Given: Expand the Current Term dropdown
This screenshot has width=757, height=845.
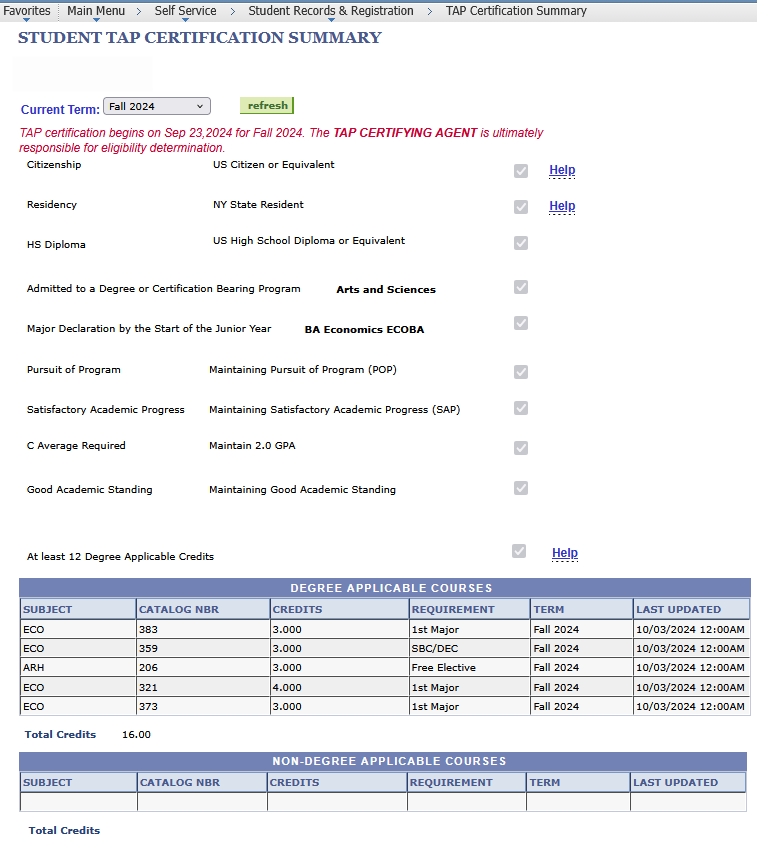Looking at the screenshot, I should [x=157, y=106].
